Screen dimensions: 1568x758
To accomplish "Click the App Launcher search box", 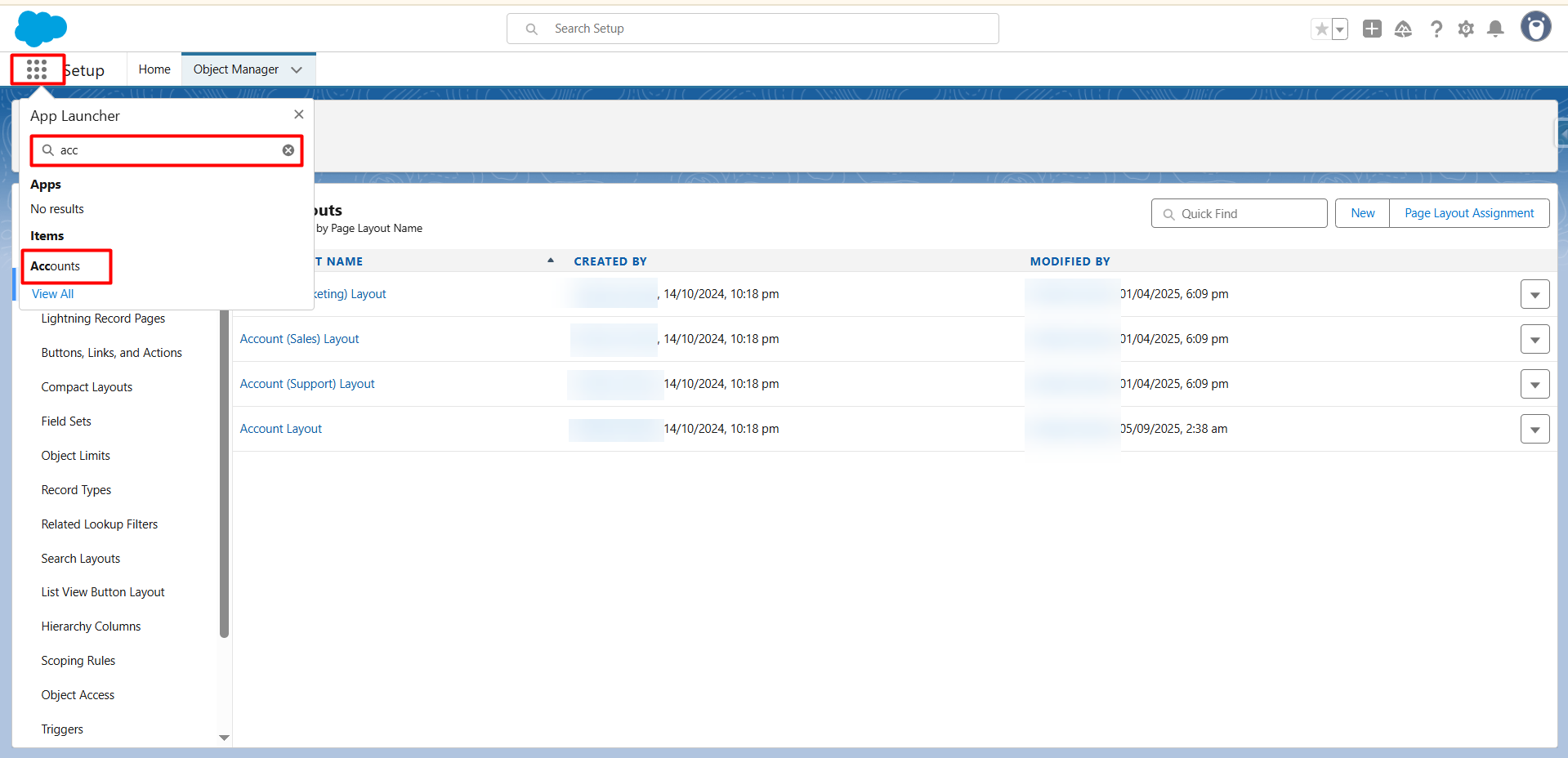I will [x=167, y=150].
